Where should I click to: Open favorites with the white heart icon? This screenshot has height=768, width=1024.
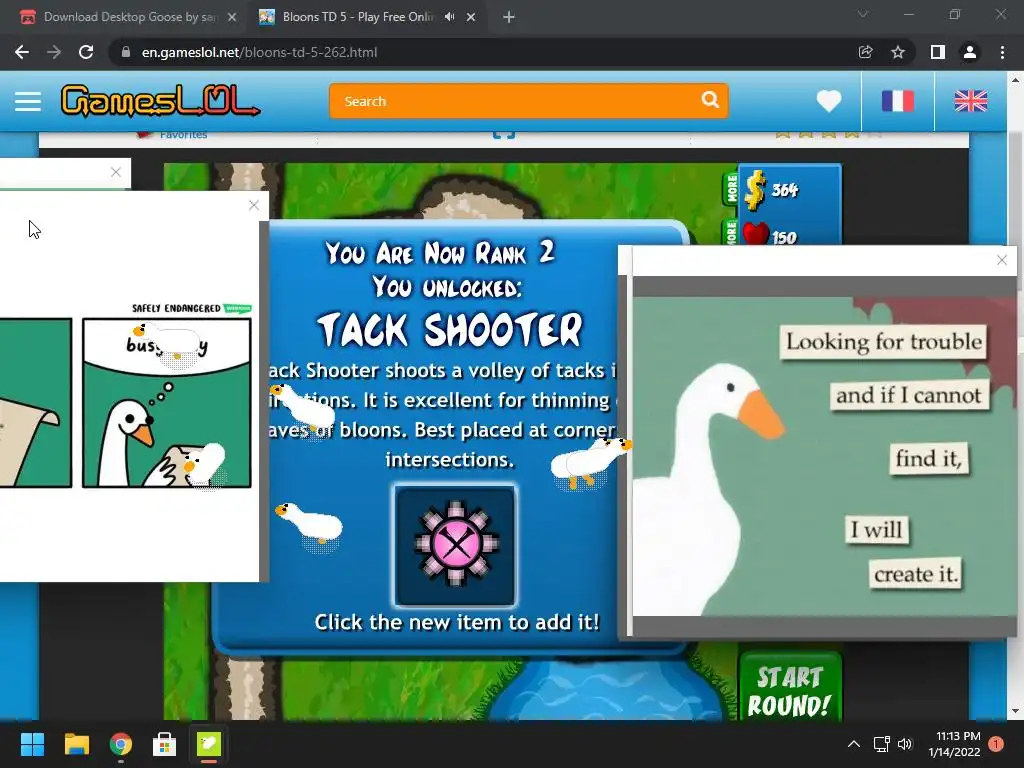(x=829, y=101)
